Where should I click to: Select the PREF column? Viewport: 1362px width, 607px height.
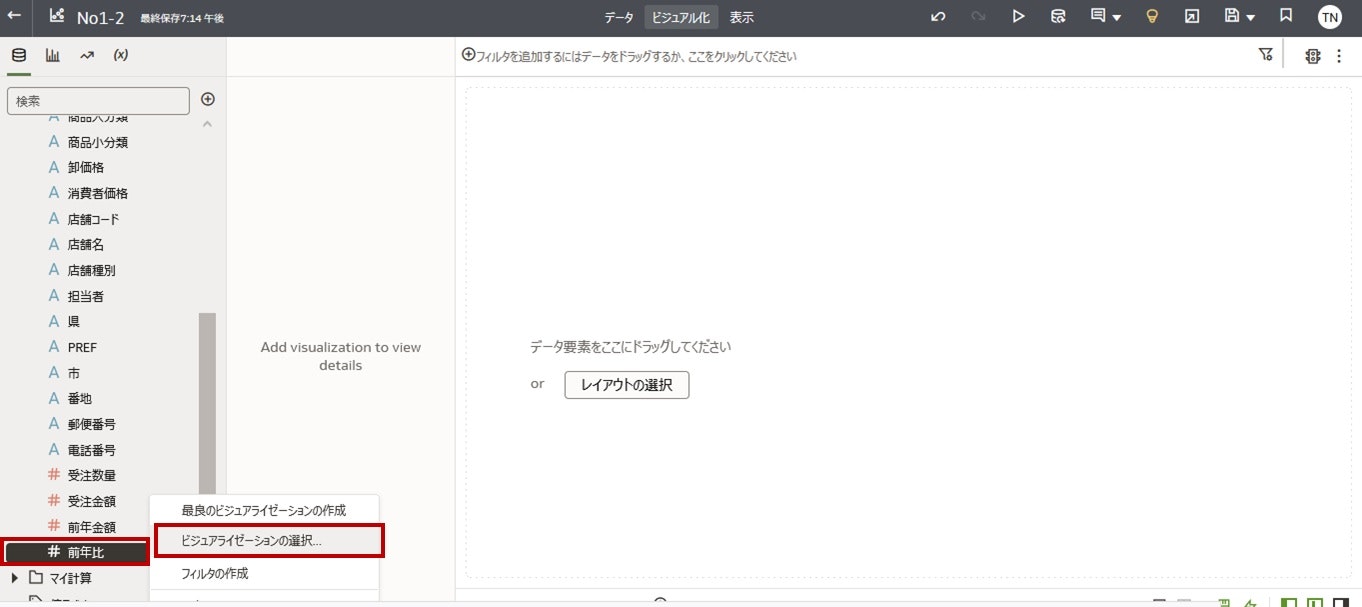tap(82, 347)
